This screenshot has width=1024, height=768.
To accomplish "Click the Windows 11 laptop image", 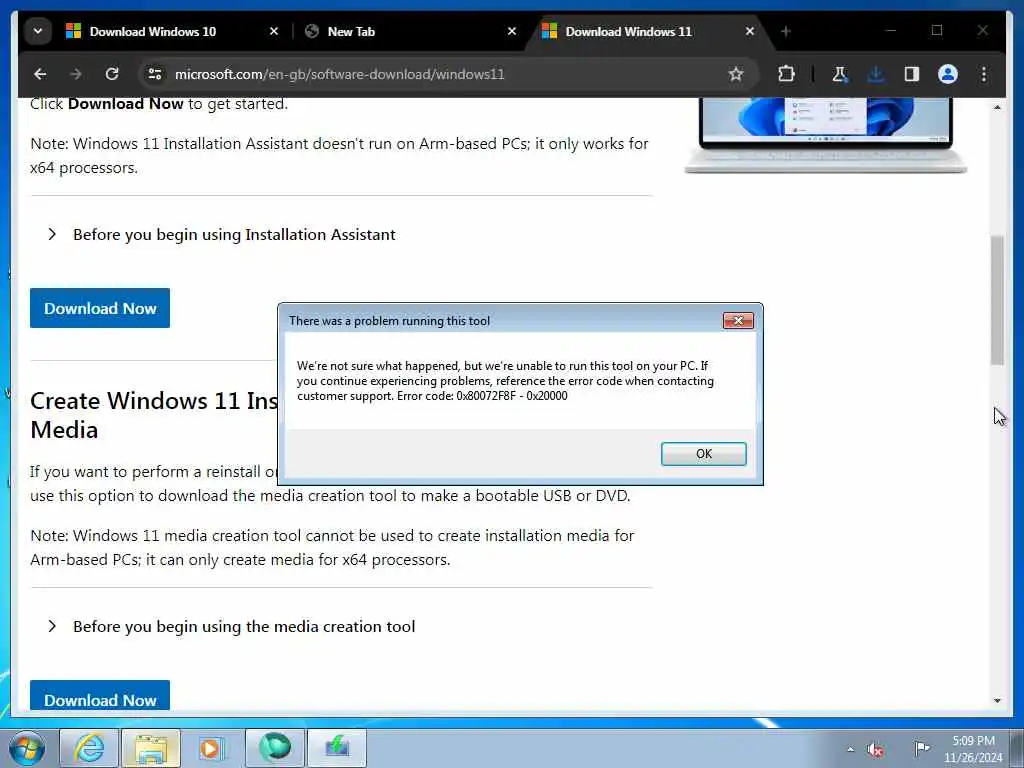I will pyautogui.click(x=825, y=136).
